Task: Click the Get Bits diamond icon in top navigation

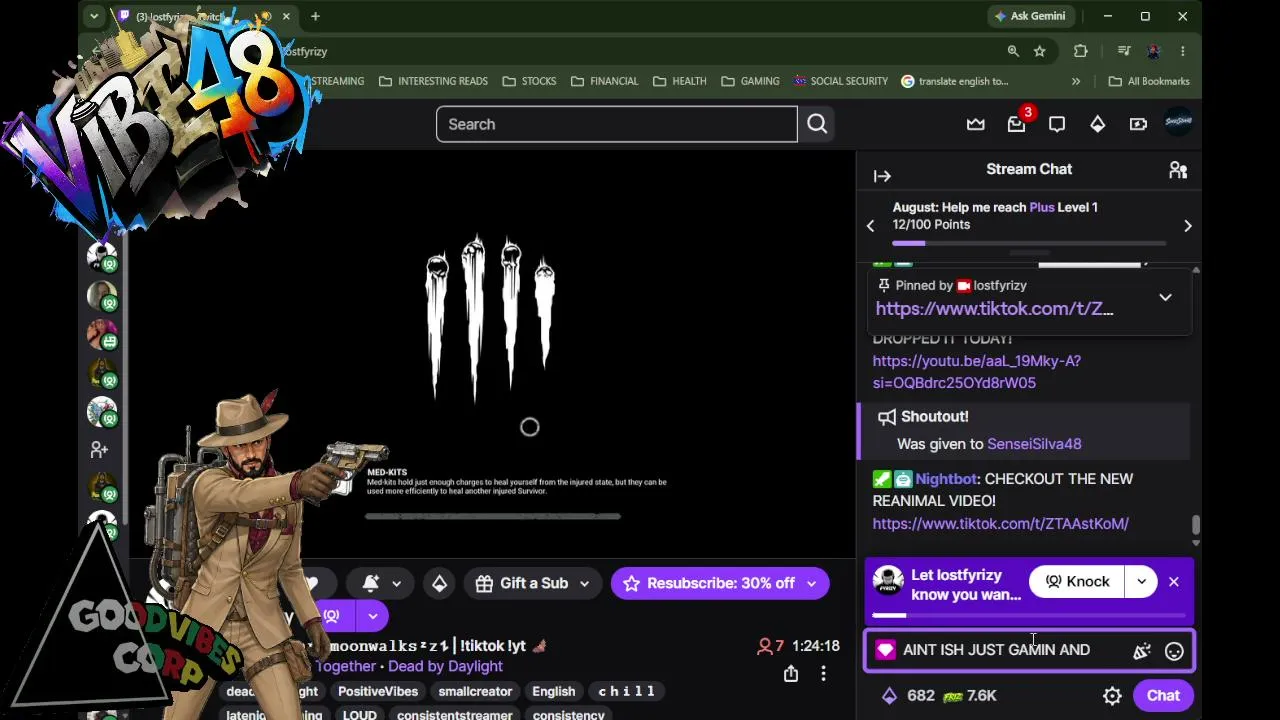Action: pos(1097,124)
